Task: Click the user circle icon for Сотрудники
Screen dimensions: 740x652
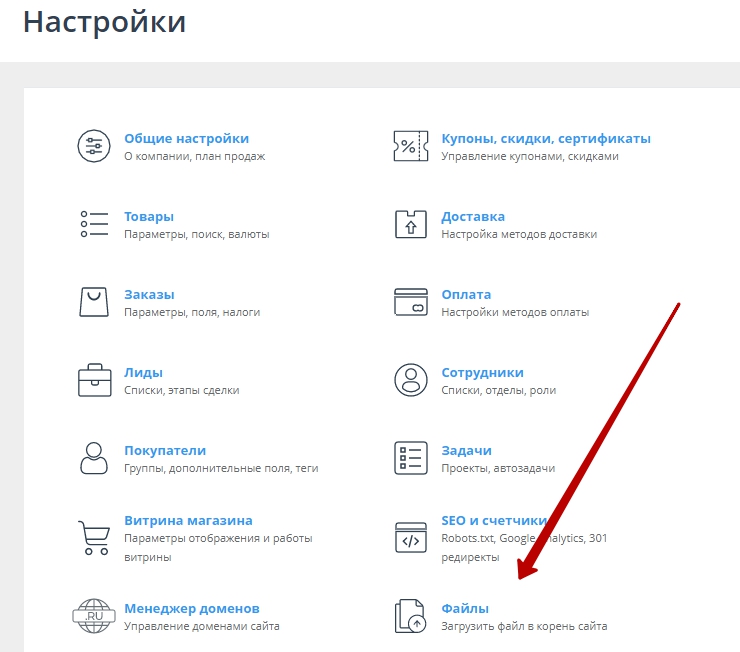Action: point(410,380)
